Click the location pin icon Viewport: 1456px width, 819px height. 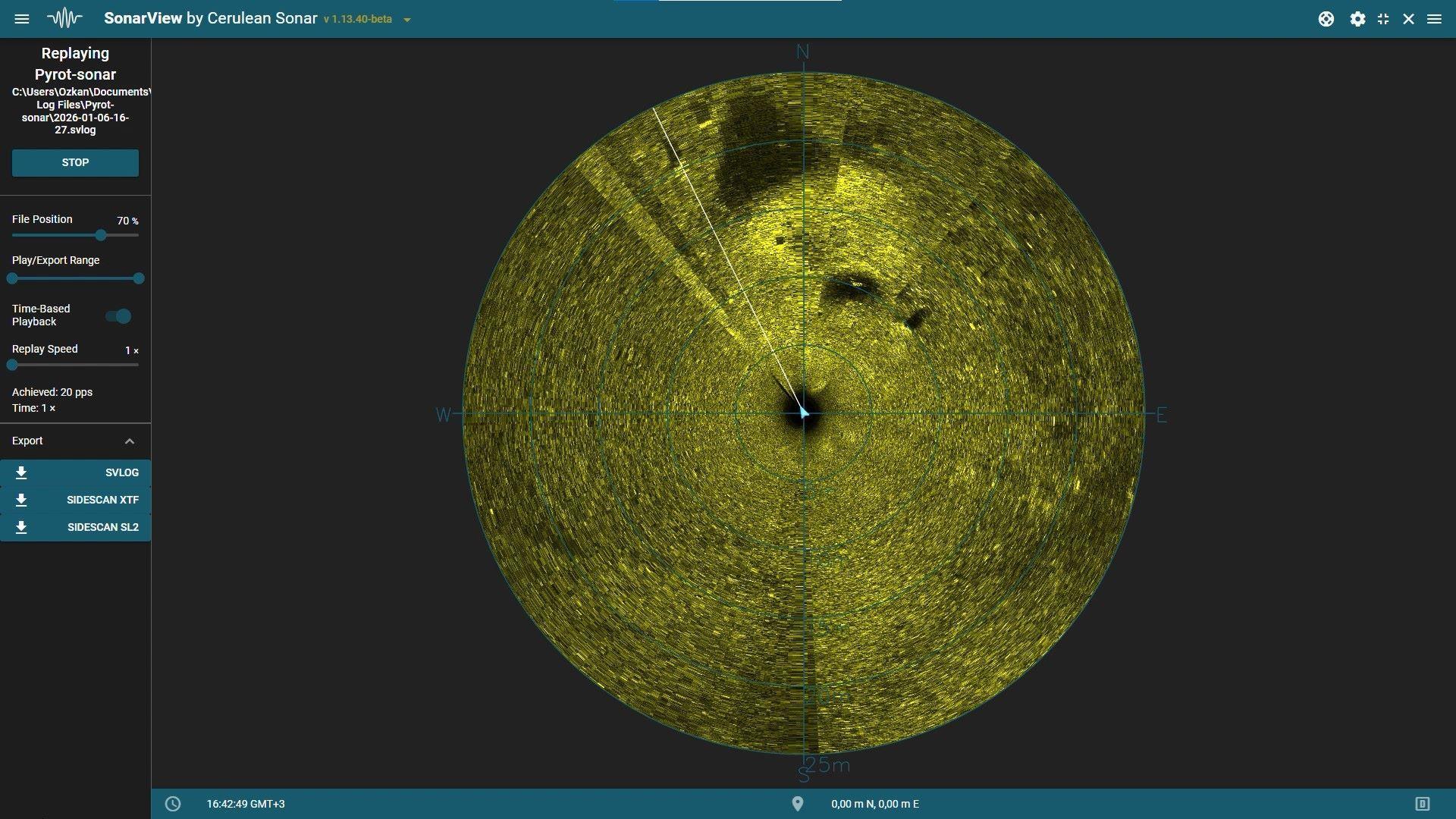pos(797,804)
